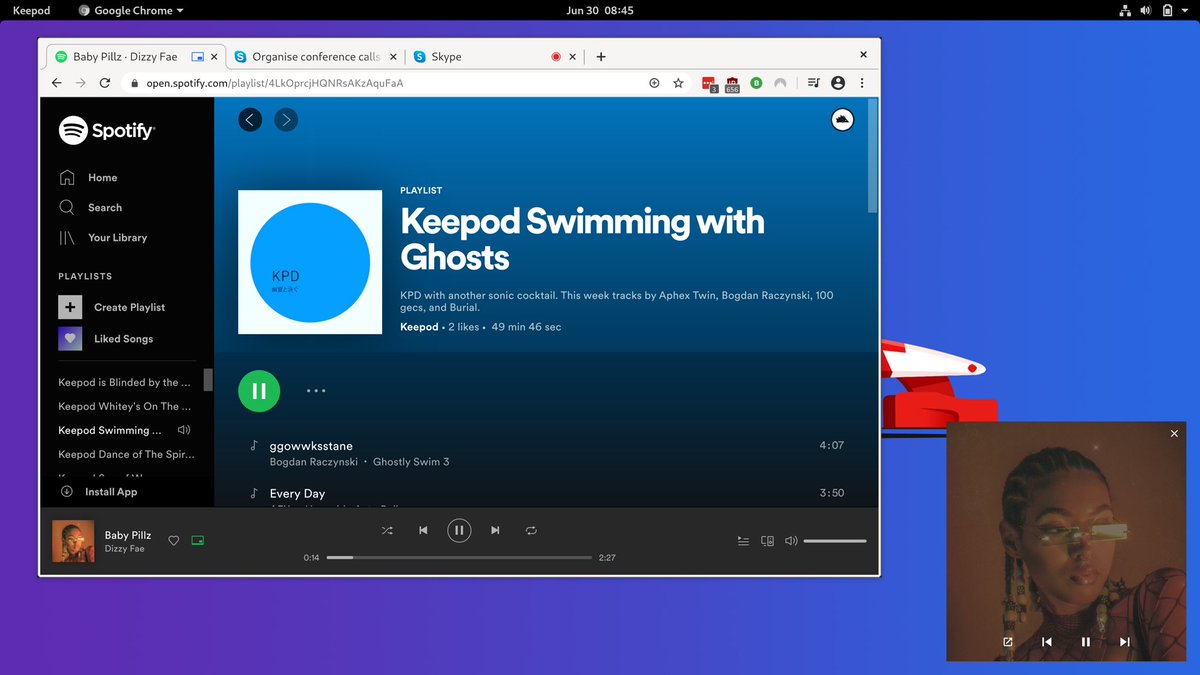
Task: Click the install plus icon in address bar
Action: tap(654, 83)
